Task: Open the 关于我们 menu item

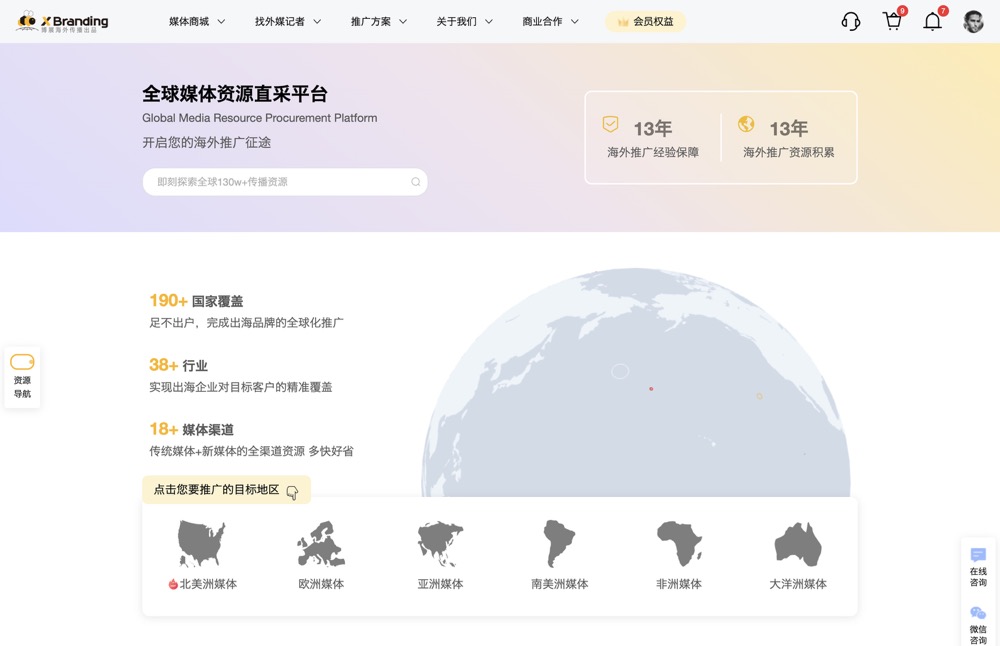Action: [x=457, y=20]
